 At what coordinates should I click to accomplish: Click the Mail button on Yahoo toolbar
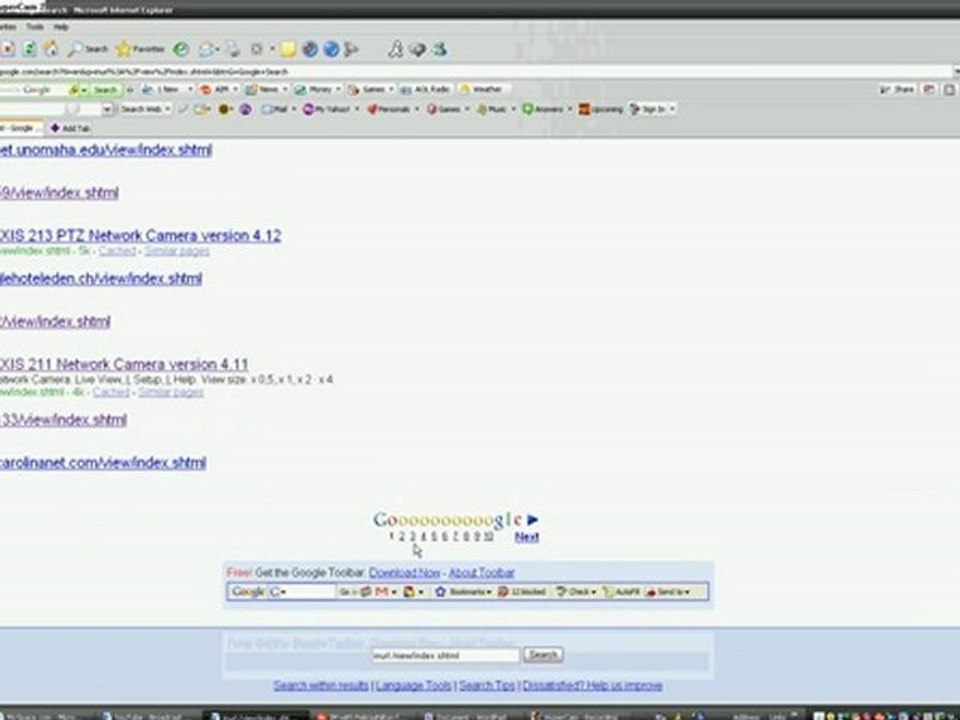point(274,109)
